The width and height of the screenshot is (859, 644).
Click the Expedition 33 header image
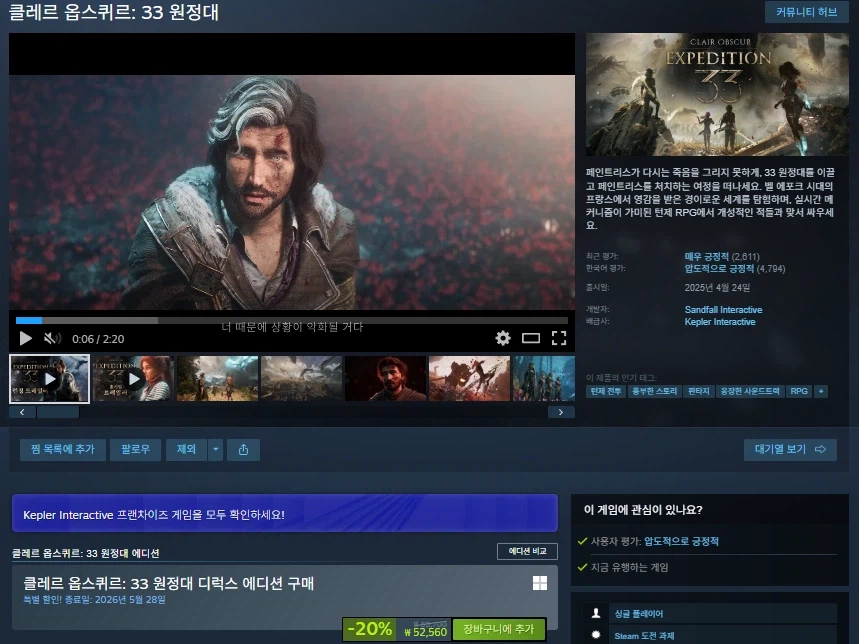tap(717, 94)
